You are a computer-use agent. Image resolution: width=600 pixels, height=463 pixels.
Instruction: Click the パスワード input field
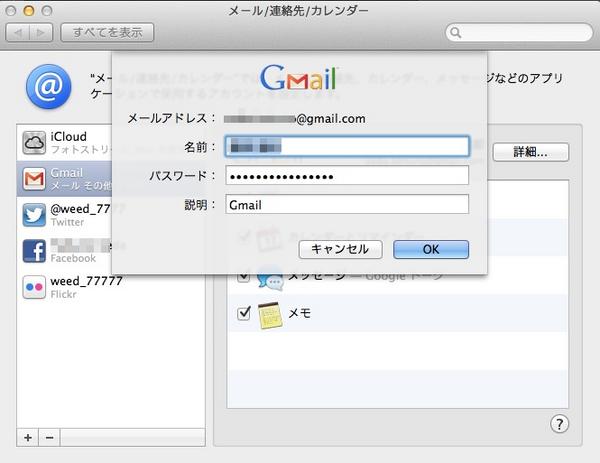point(347,176)
